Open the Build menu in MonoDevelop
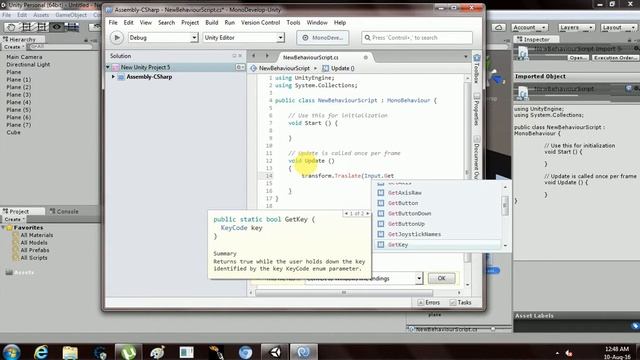Viewport: 640px width, 360px height. click(x=211, y=22)
